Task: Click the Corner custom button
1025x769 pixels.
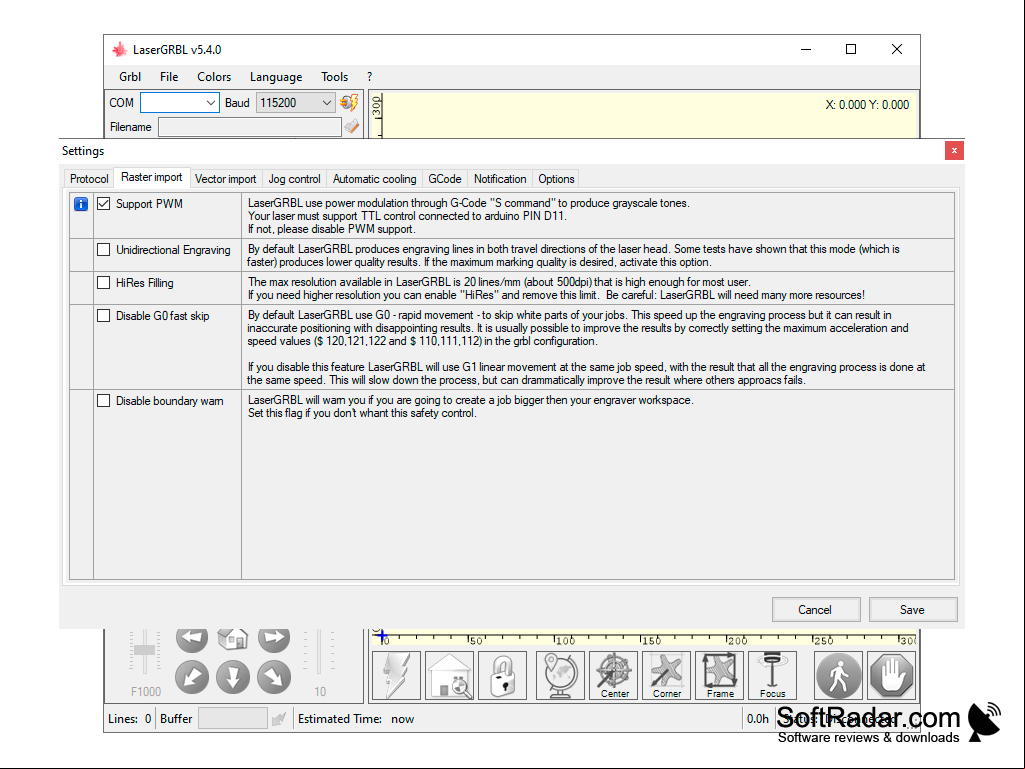Action: tap(667, 675)
